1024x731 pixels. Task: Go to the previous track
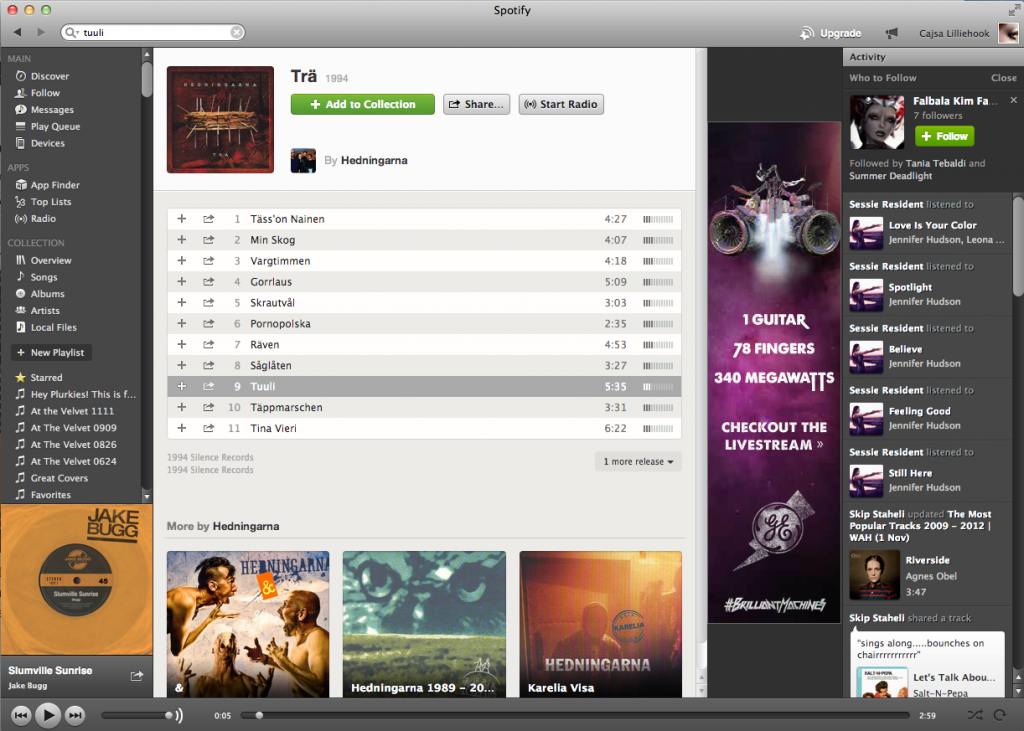20,715
